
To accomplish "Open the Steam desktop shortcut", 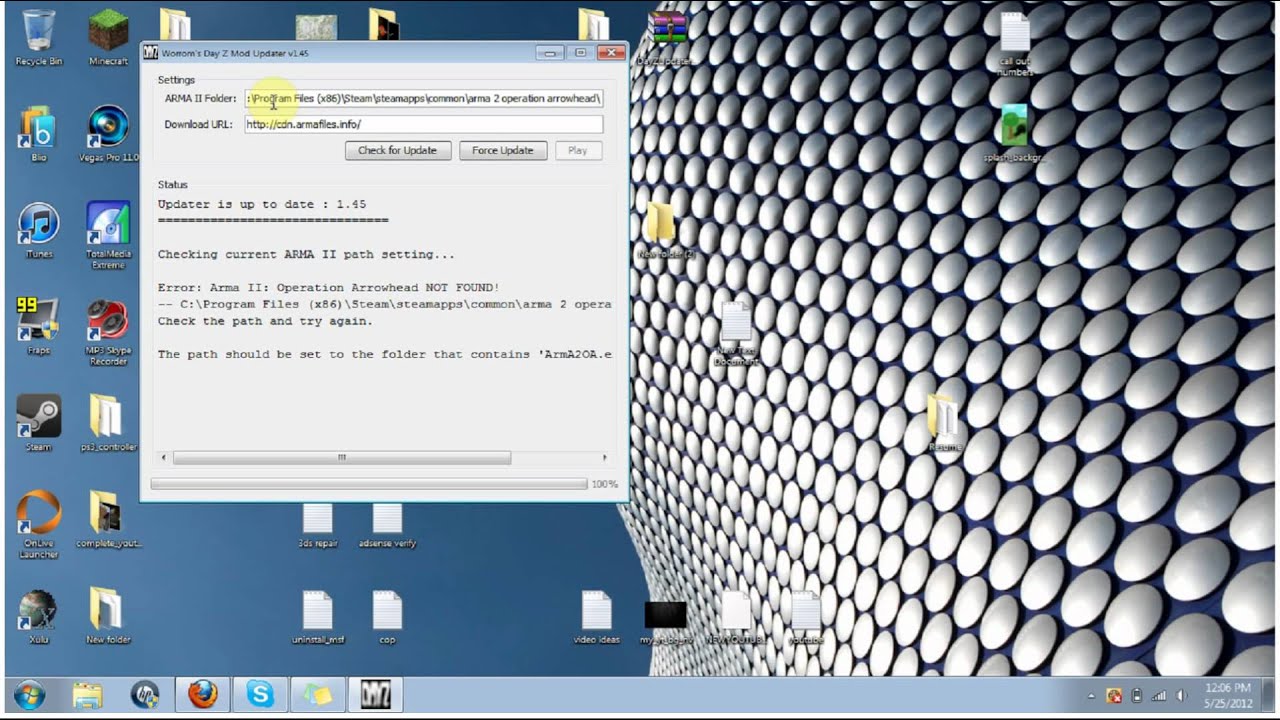I will point(38,422).
